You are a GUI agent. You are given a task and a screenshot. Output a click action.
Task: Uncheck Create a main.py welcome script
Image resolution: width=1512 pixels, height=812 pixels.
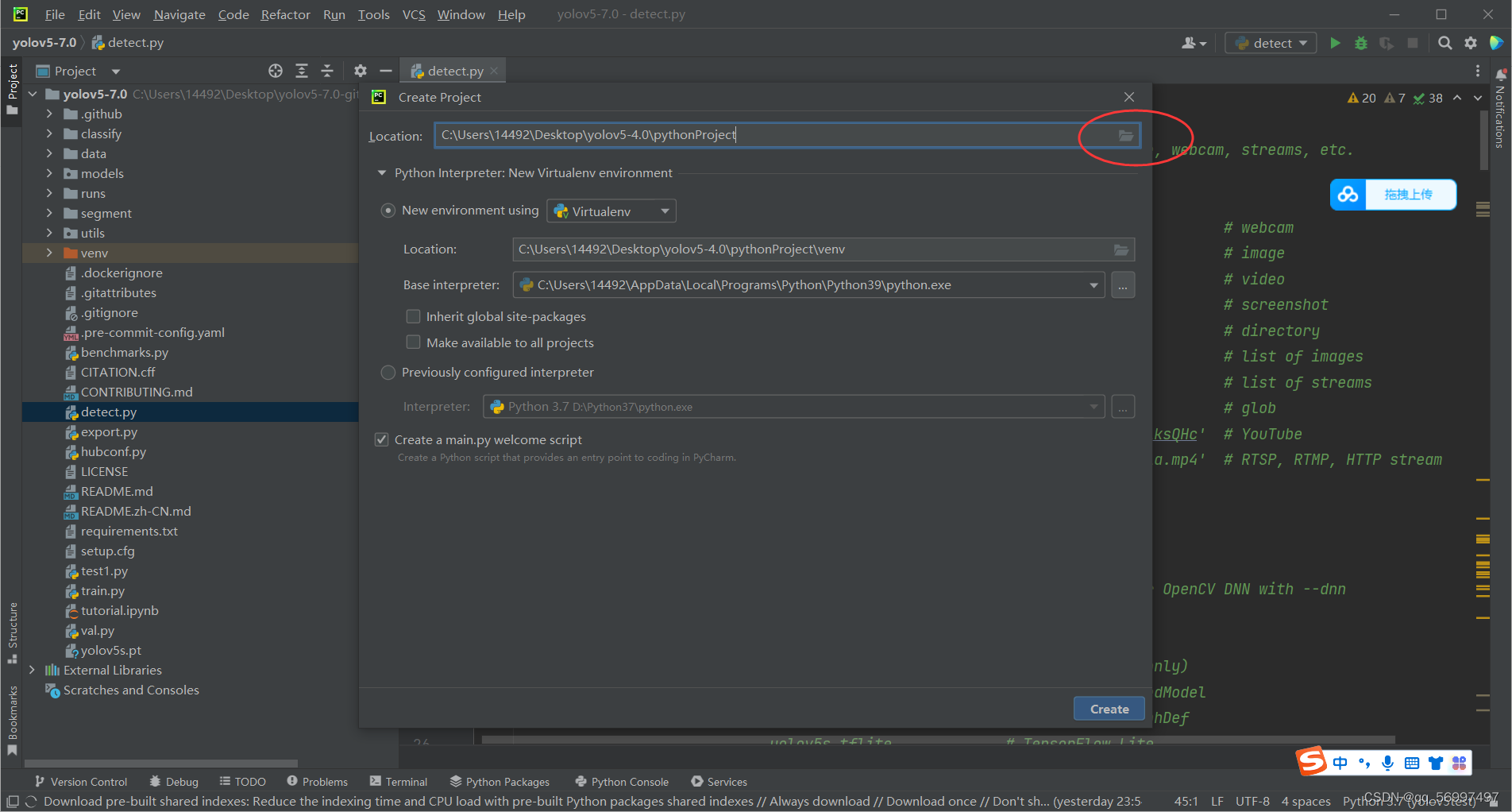(x=382, y=439)
